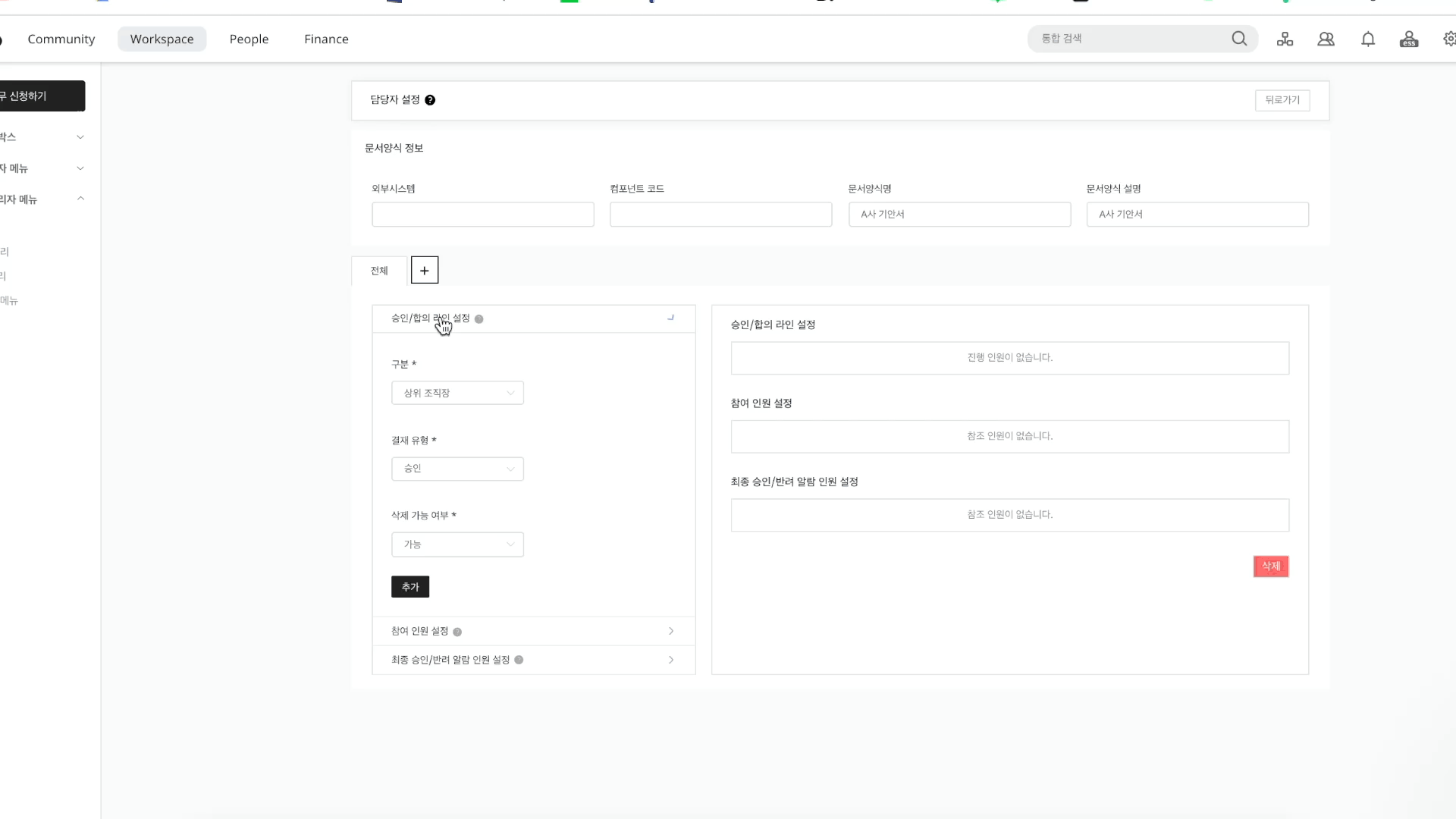Collapse the third sidebar 메뉴 chevron
The height and width of the screenshot is (819, 1456).
[x=80, y=199]
